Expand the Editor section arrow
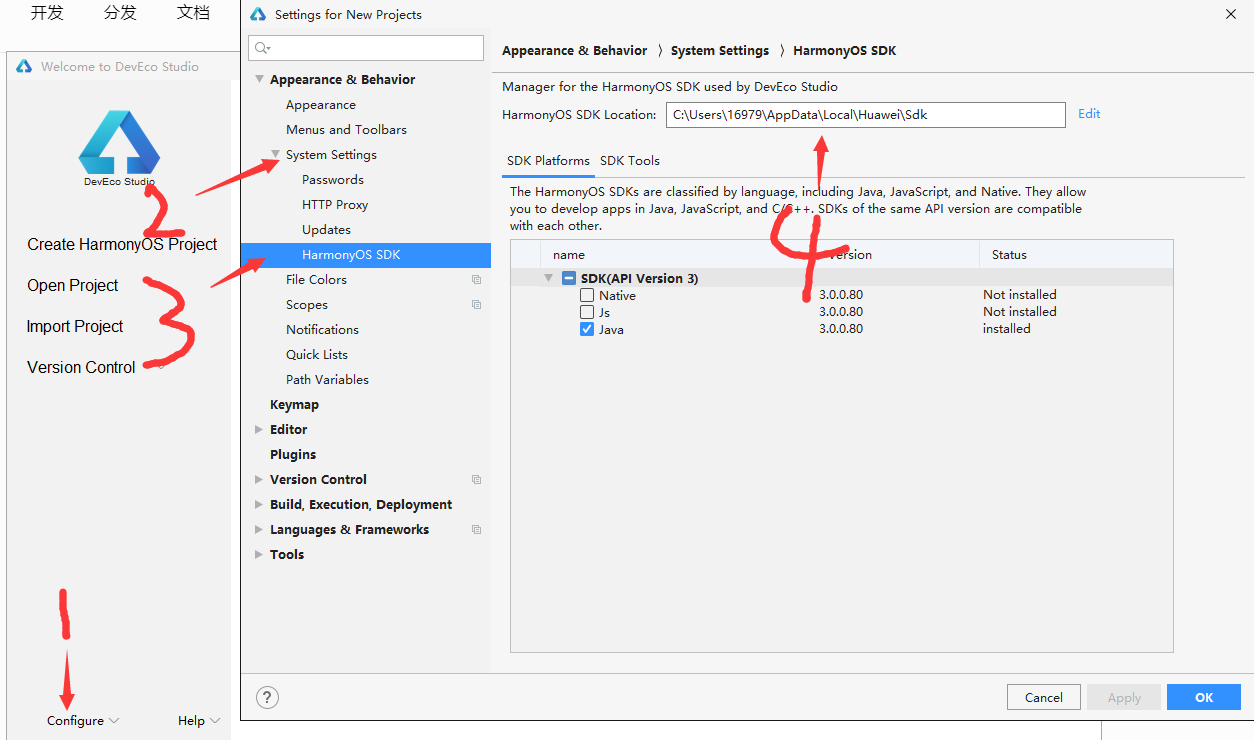This screenshot has width=1254, height=740. [259, 430]
